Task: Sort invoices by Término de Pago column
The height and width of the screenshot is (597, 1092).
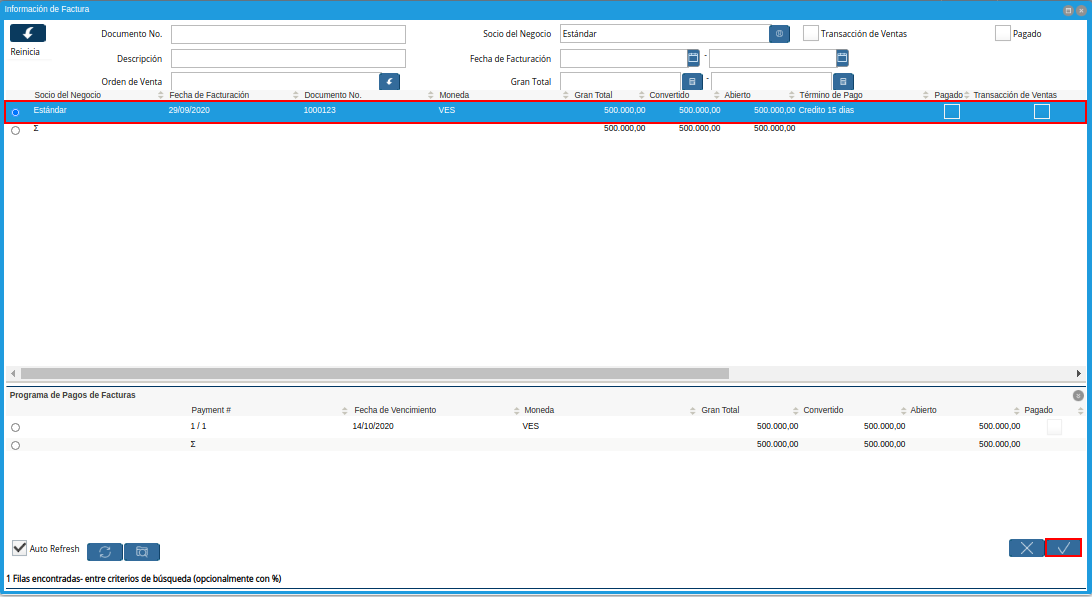Action: pyautogui.click(x=831, y=95)
